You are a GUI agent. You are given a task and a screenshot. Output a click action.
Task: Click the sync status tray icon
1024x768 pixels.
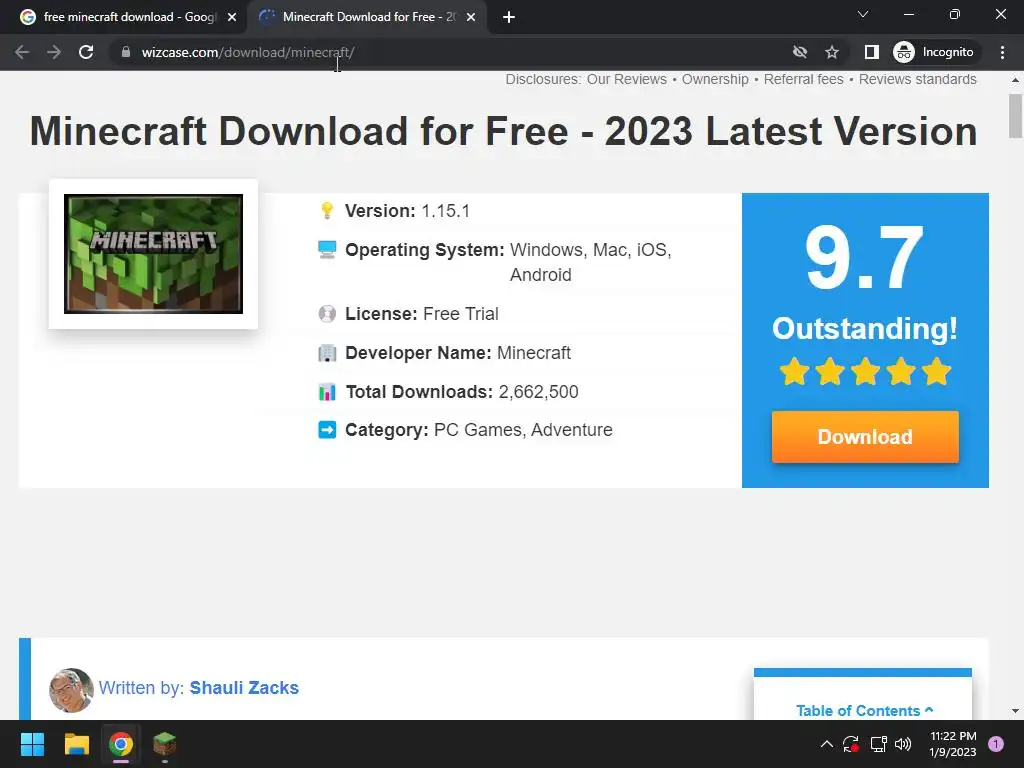[850, 744]
